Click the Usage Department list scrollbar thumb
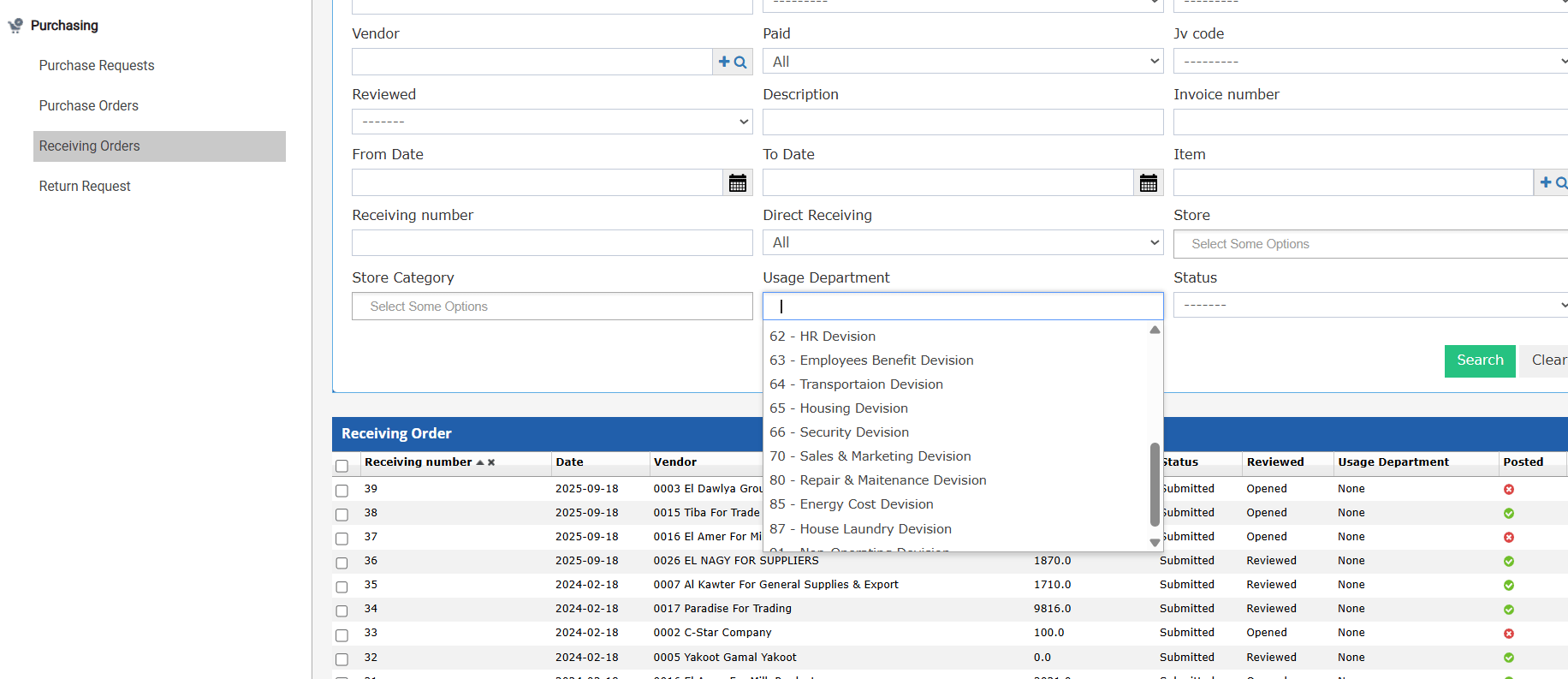The height and width of the screenshot is (679, 1568). pyautogui.click(x=1155, y=484)
